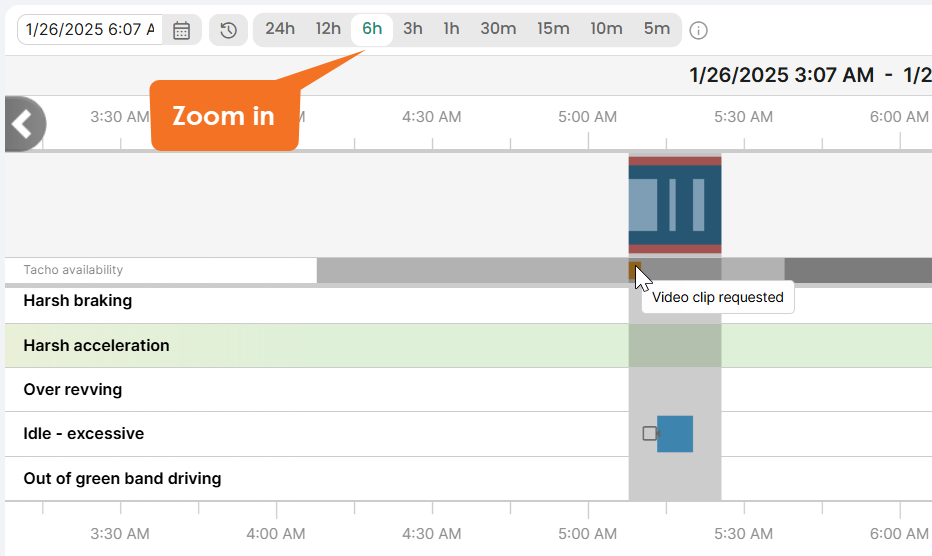The width and height of the screenshot is (932, 556).
Task: Select the 12h time range
Action: (x=328, y=29)
